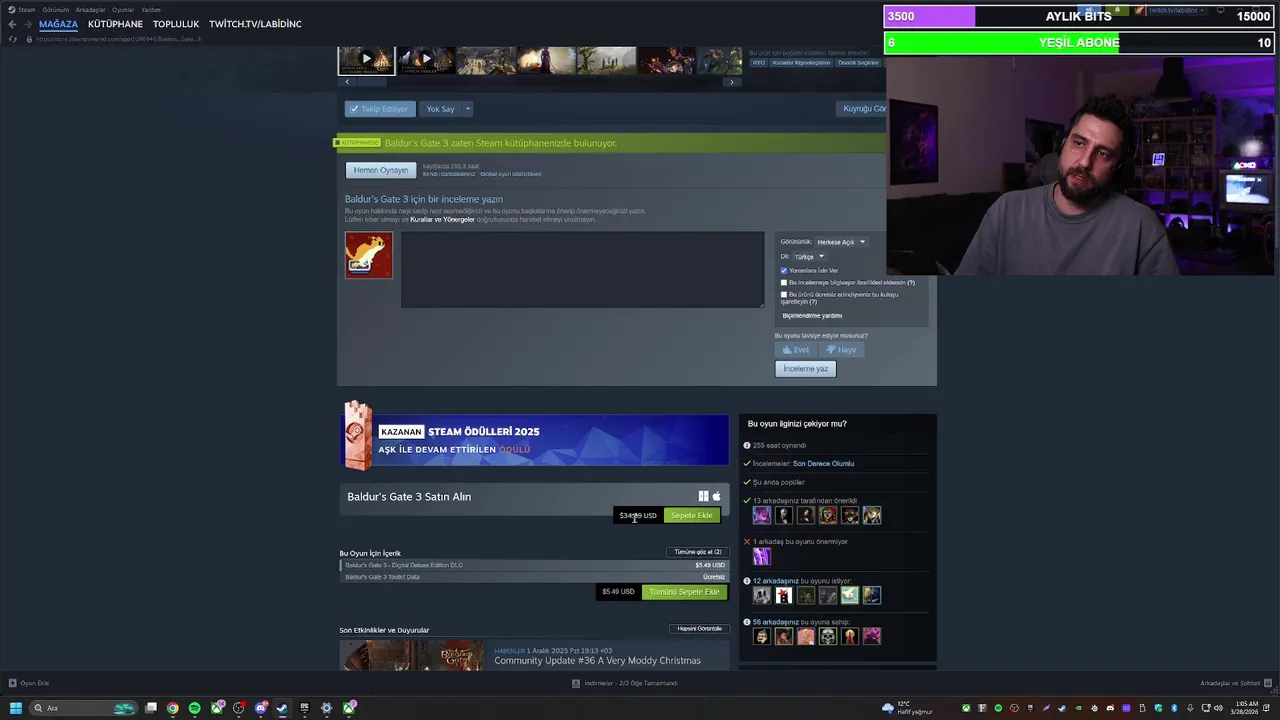Click the Hemen Oynayın play button
The height and width of the screenshot is (720, 1280).
pyautogui.click(x=381, y=170)
